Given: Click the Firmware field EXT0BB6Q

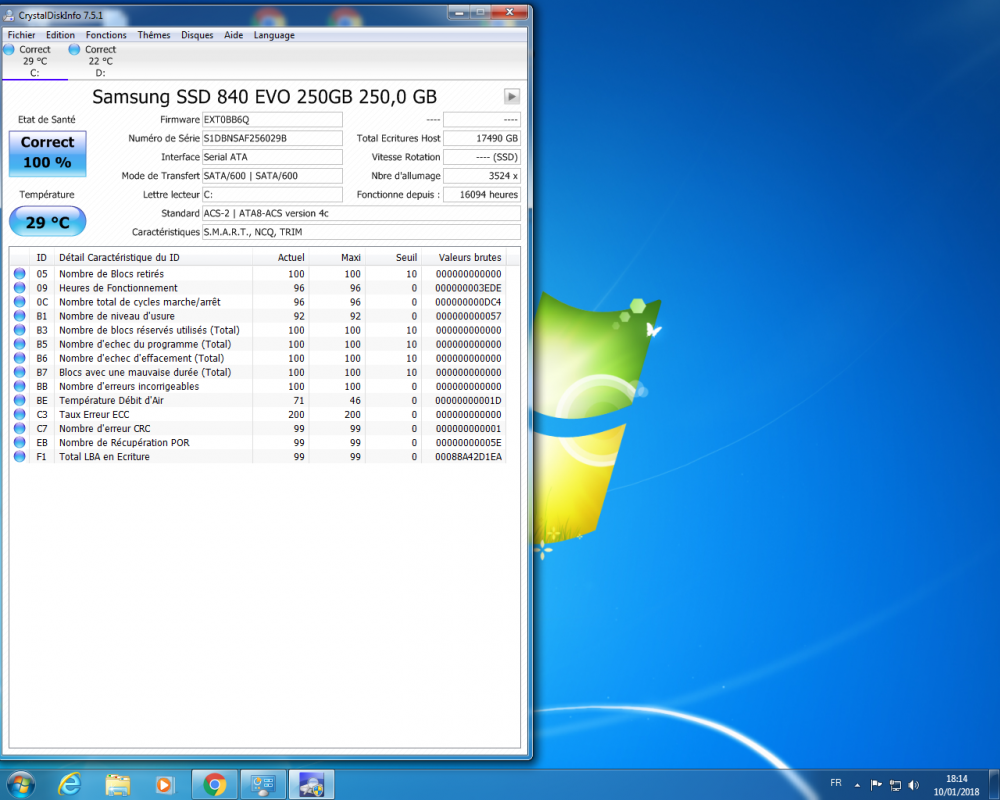Looking at the screenshot, I should click(271, 119).
